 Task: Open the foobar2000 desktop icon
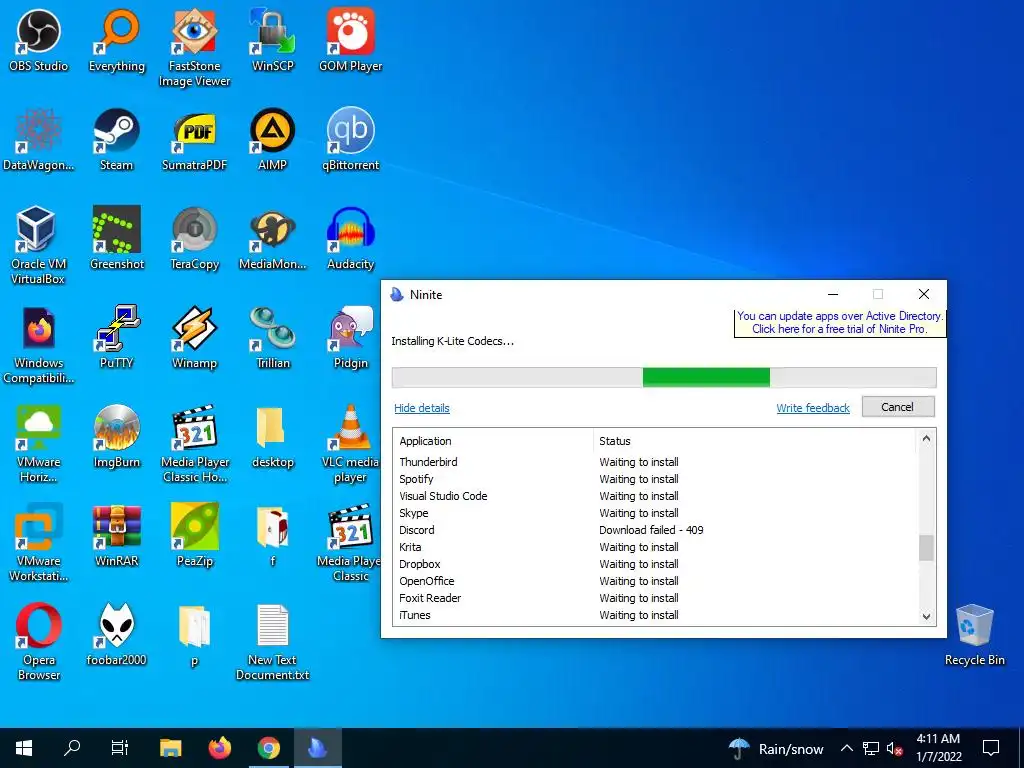point(117,635)
